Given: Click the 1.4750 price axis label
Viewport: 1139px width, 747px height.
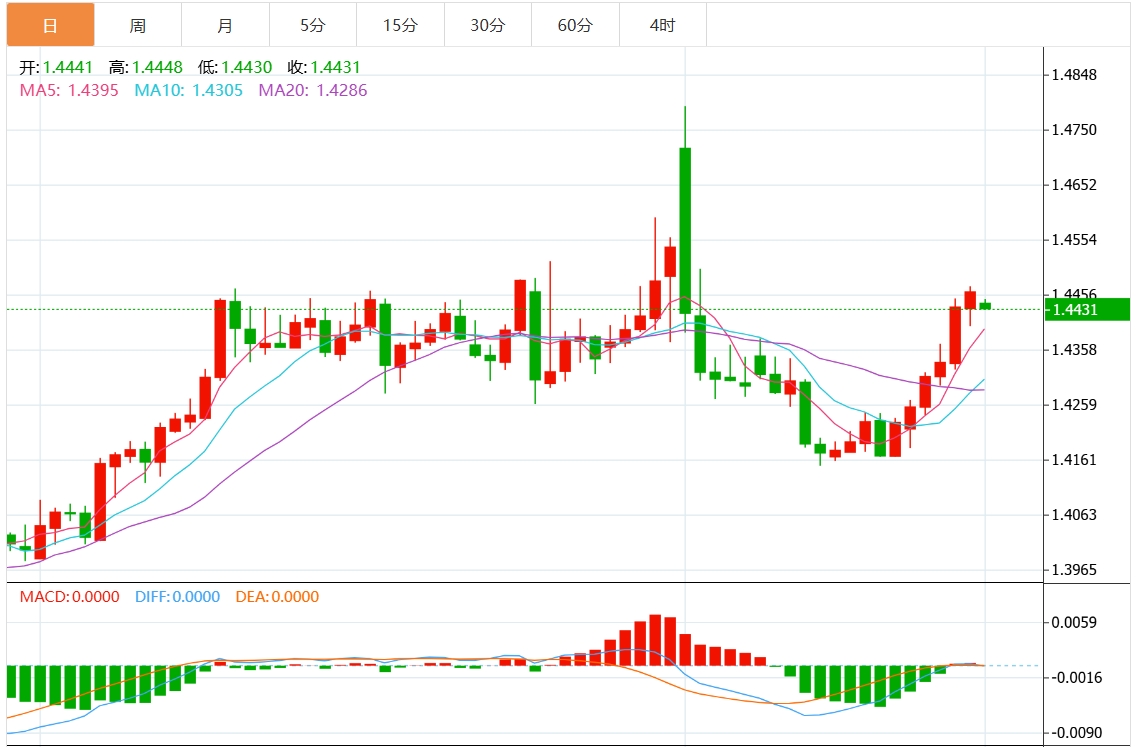Looking at the screenshot, I should point(1074,130).
